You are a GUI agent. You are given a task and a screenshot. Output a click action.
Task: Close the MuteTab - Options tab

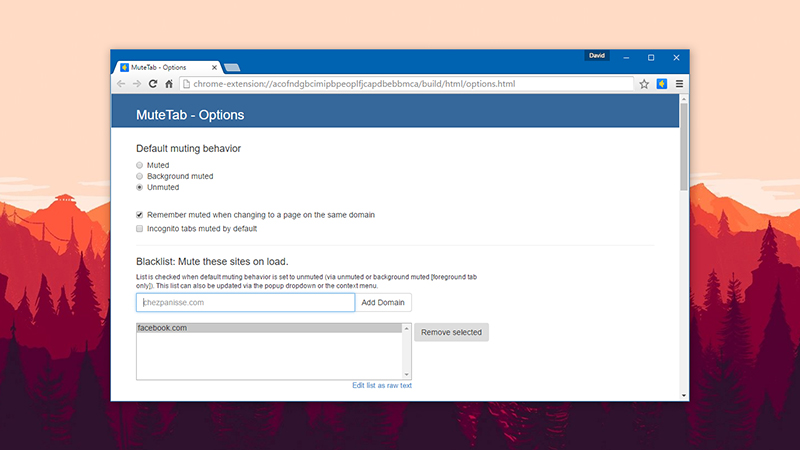(214, 67)
